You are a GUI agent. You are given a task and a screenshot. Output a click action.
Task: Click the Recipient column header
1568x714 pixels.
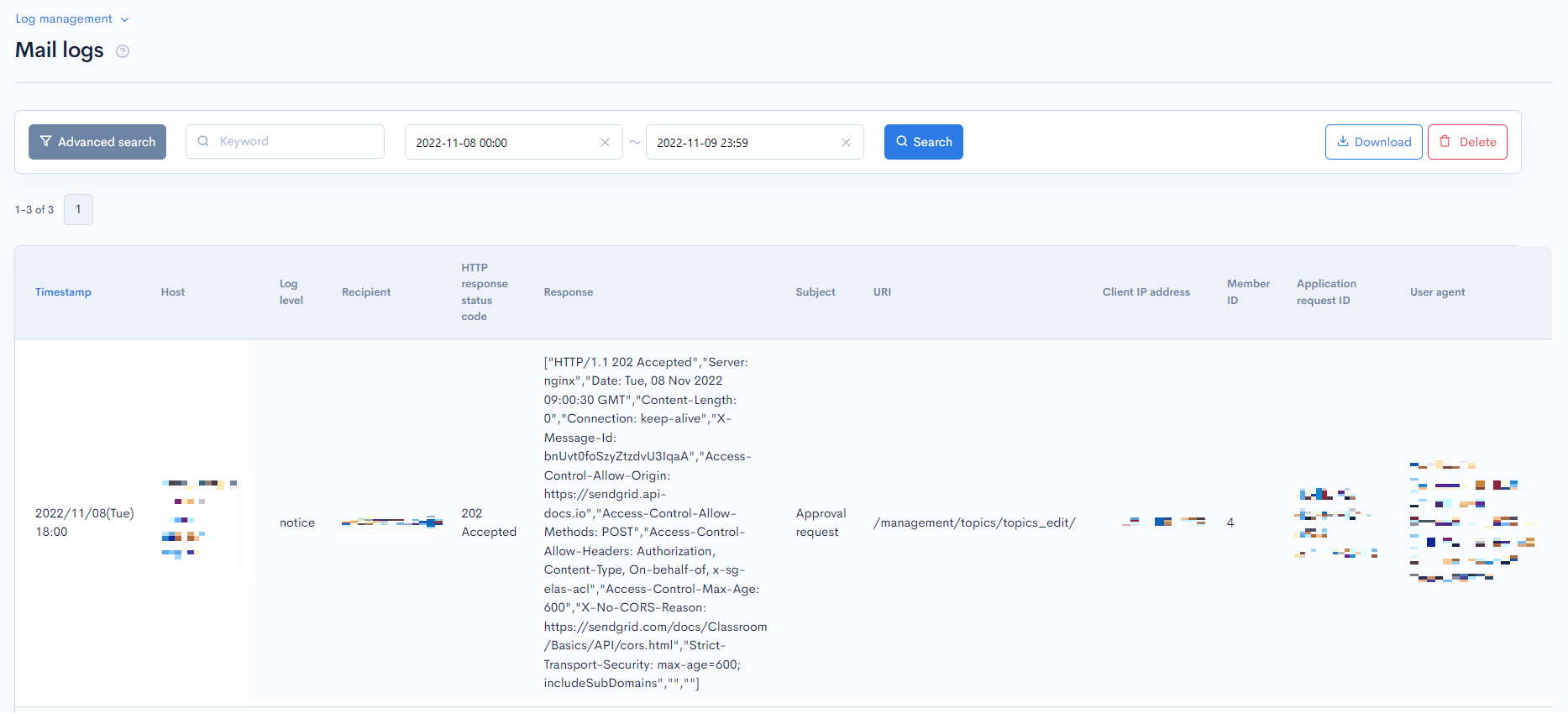tap(366, 292)
